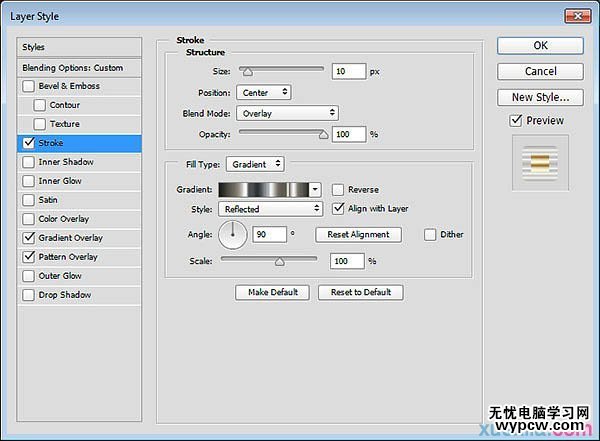Click the Angle dial control
This screenshot has height=441, width=600.
coord(233,234)
